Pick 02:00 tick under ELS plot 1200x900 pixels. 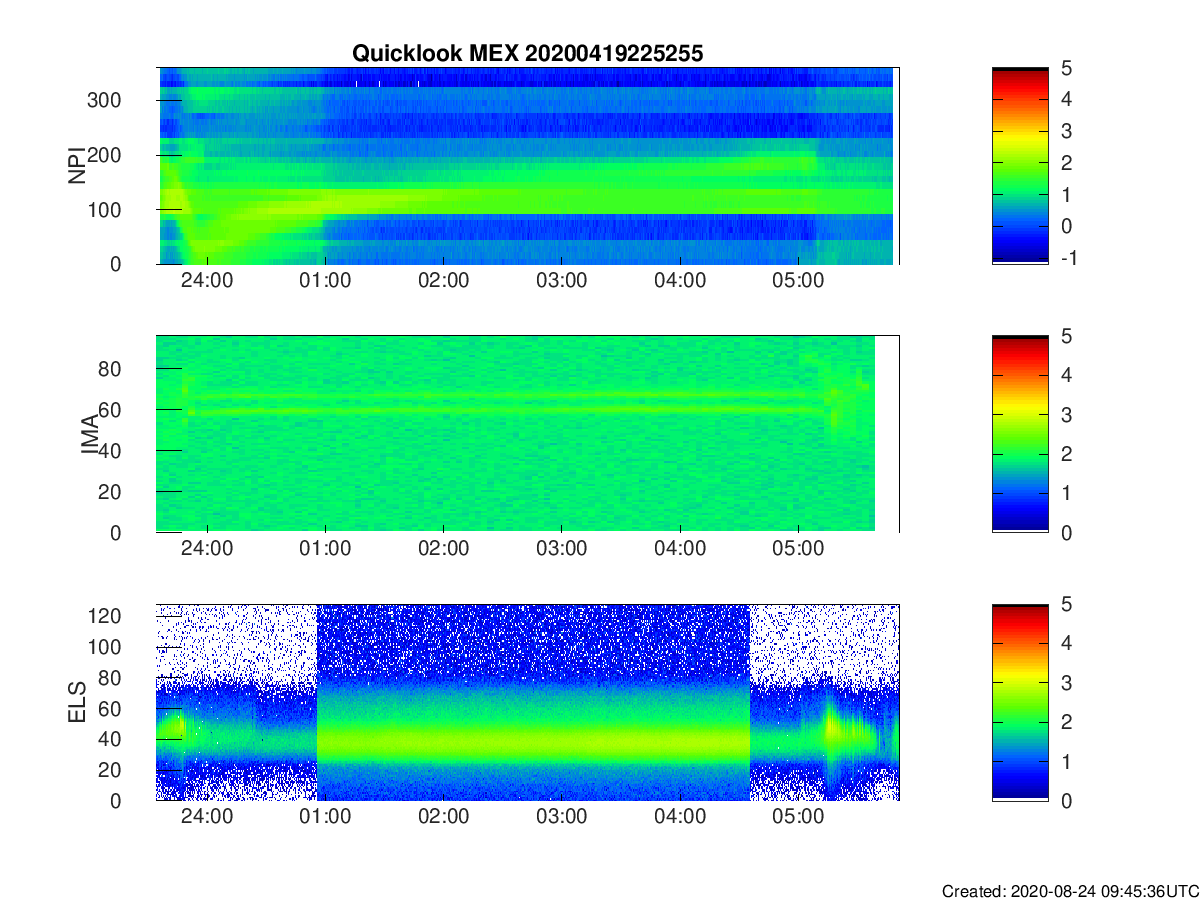click(443, 817)
